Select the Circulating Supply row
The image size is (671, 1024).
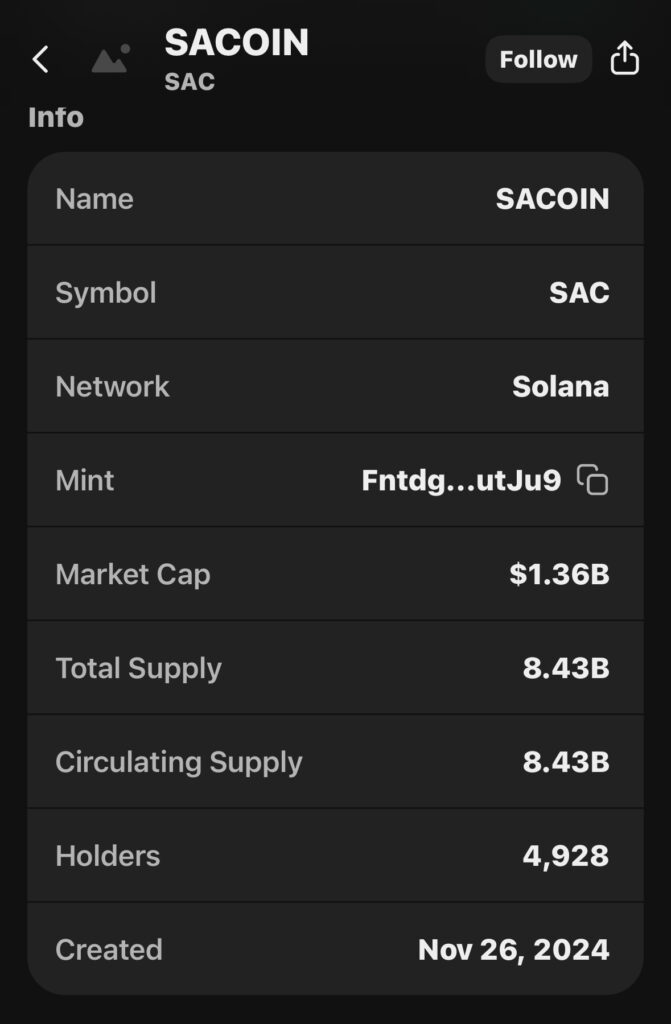(335, 762)
